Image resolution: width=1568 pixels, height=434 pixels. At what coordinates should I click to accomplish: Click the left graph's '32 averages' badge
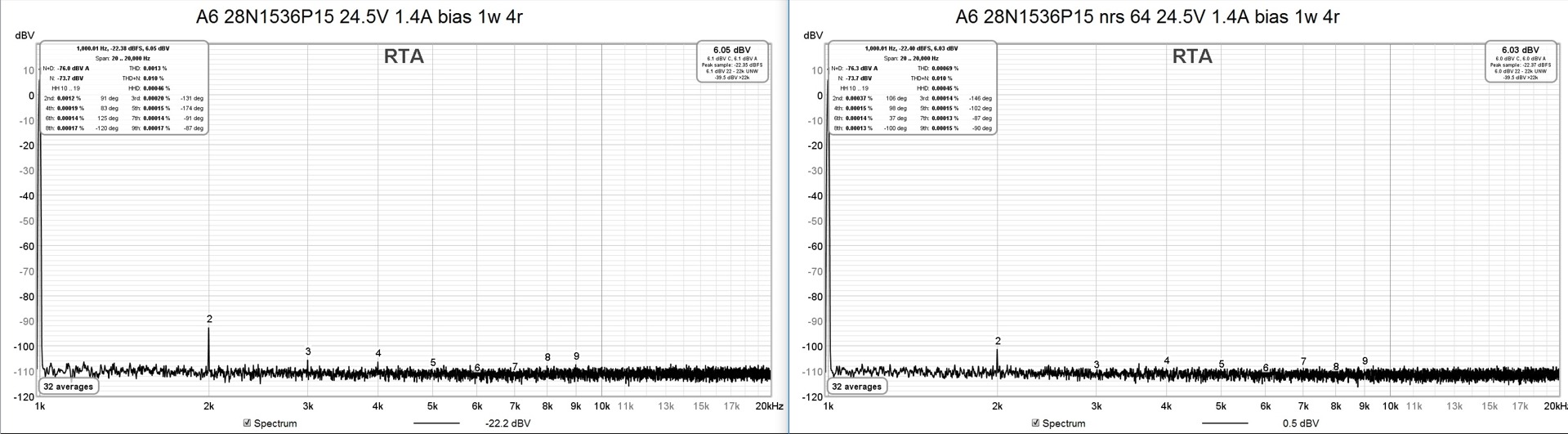tap(69, 387)
